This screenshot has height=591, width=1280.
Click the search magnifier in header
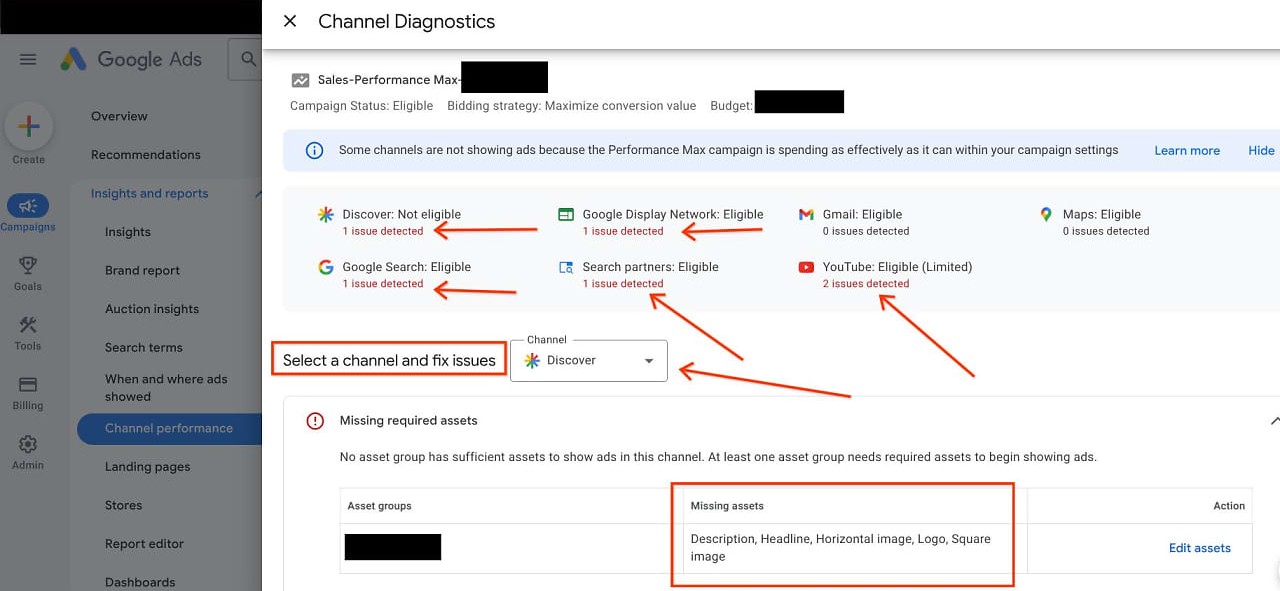[x=247, y=60]
